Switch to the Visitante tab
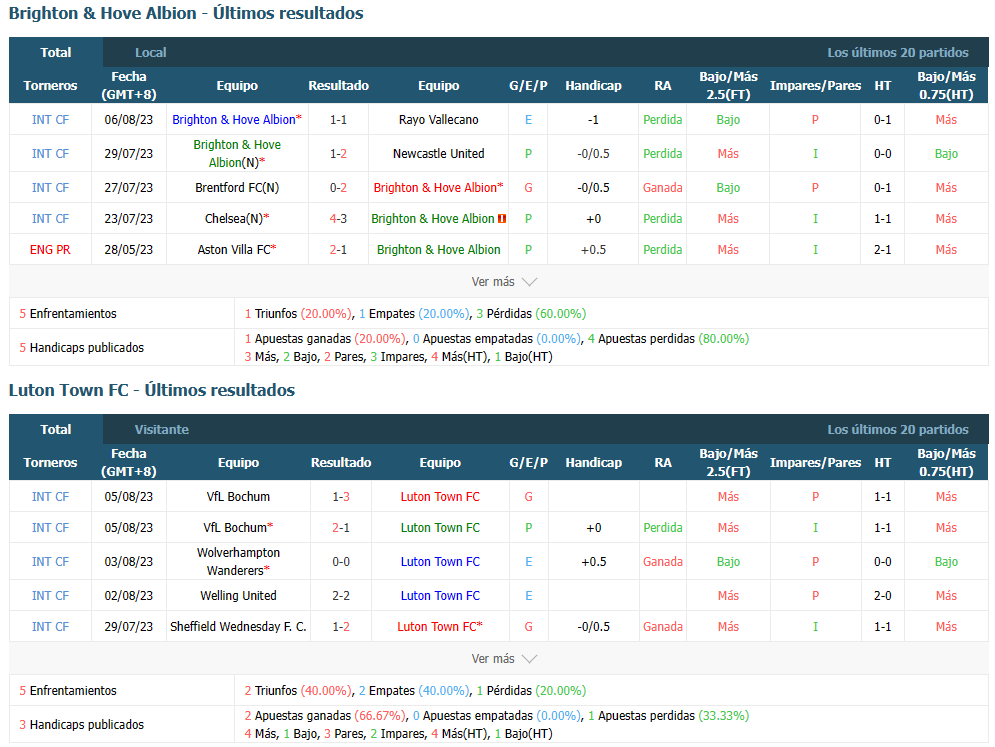 click(161, 430)
